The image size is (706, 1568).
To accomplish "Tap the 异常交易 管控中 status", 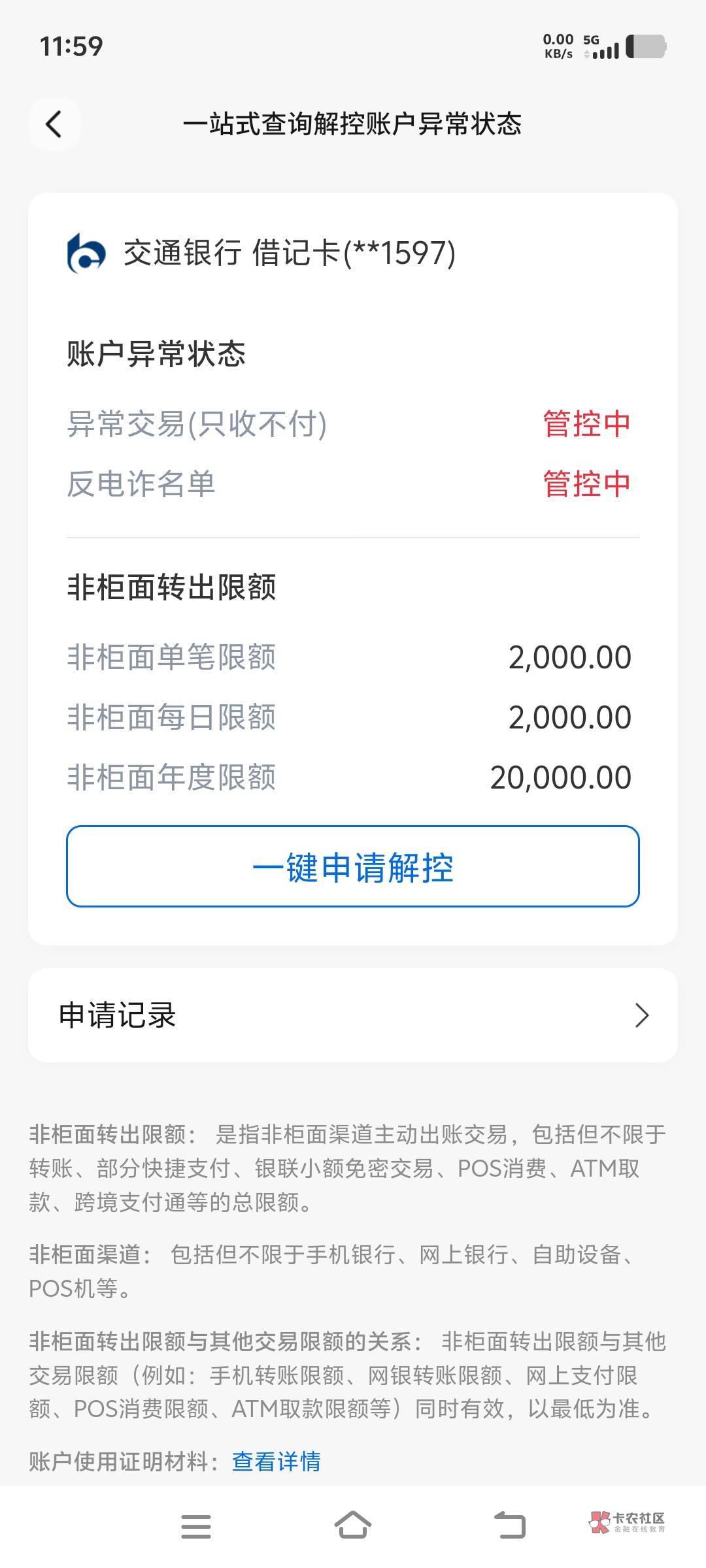I will (586, 424).
